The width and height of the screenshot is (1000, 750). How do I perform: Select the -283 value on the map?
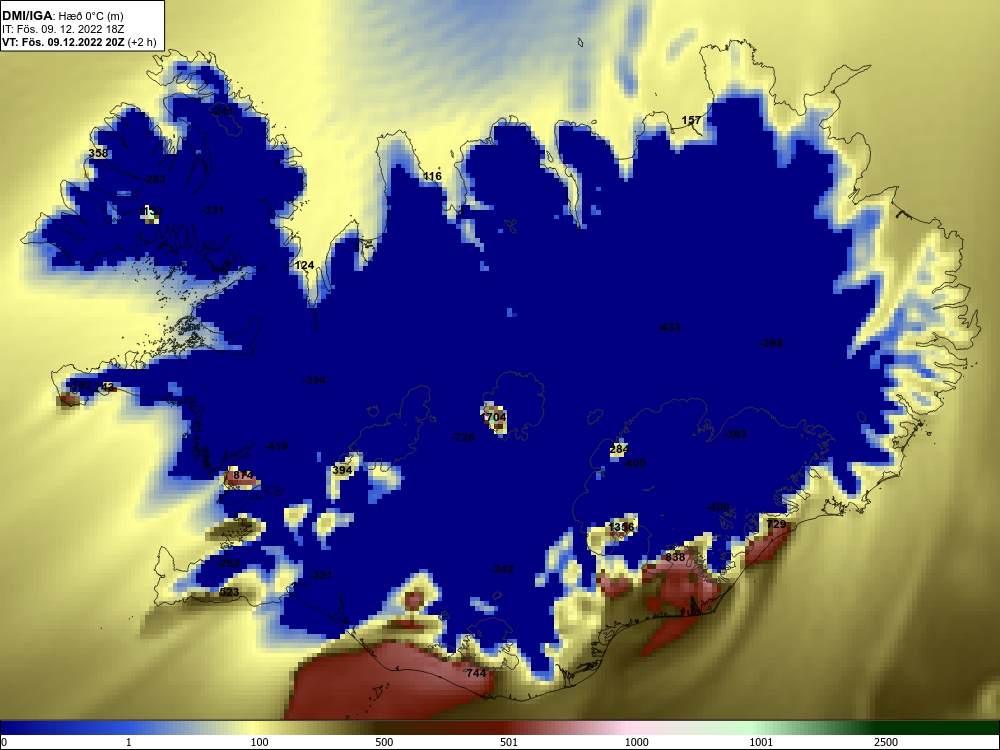[154, 179]
